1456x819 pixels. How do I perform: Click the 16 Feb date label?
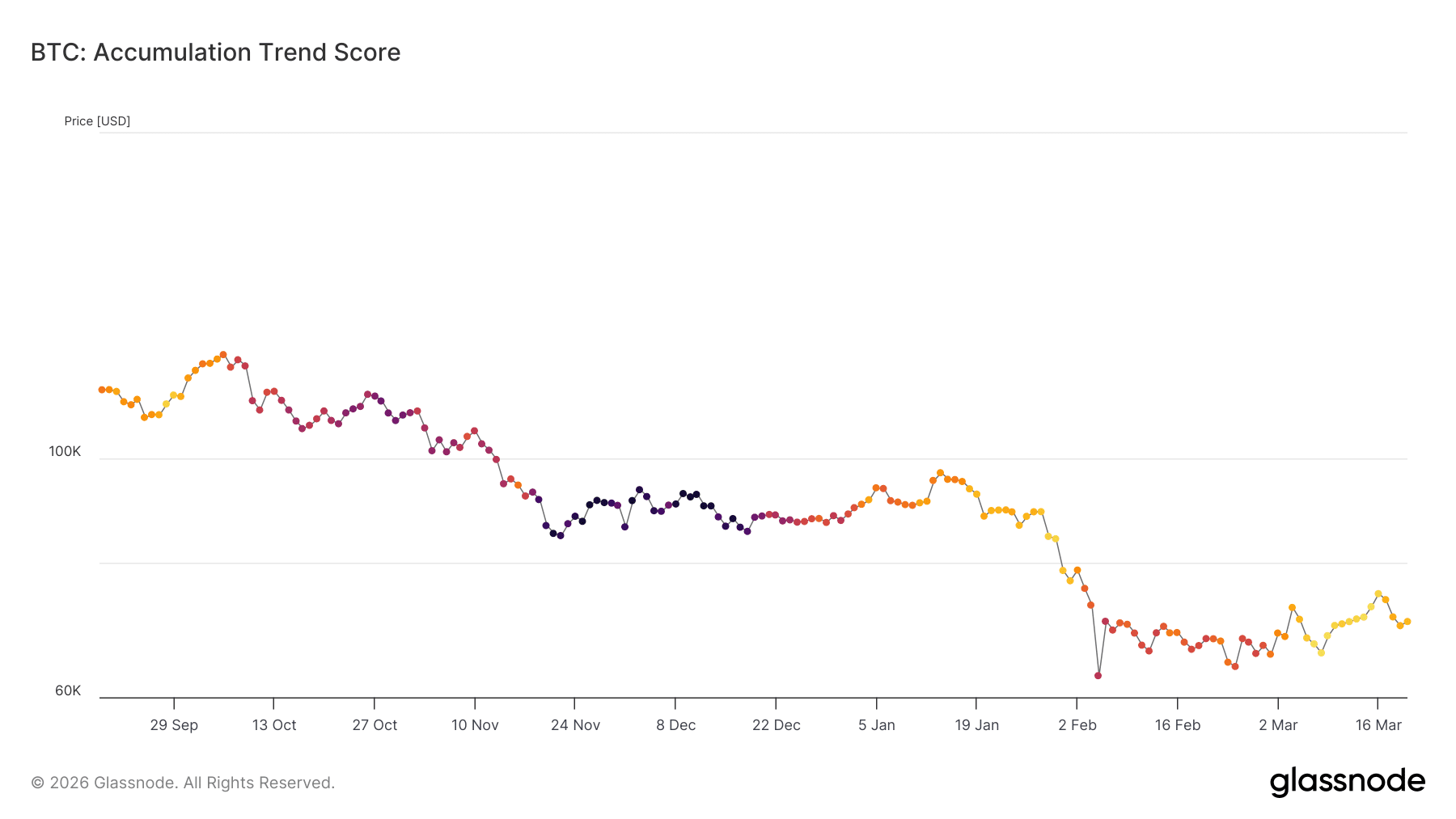(x=1177, y=725)
